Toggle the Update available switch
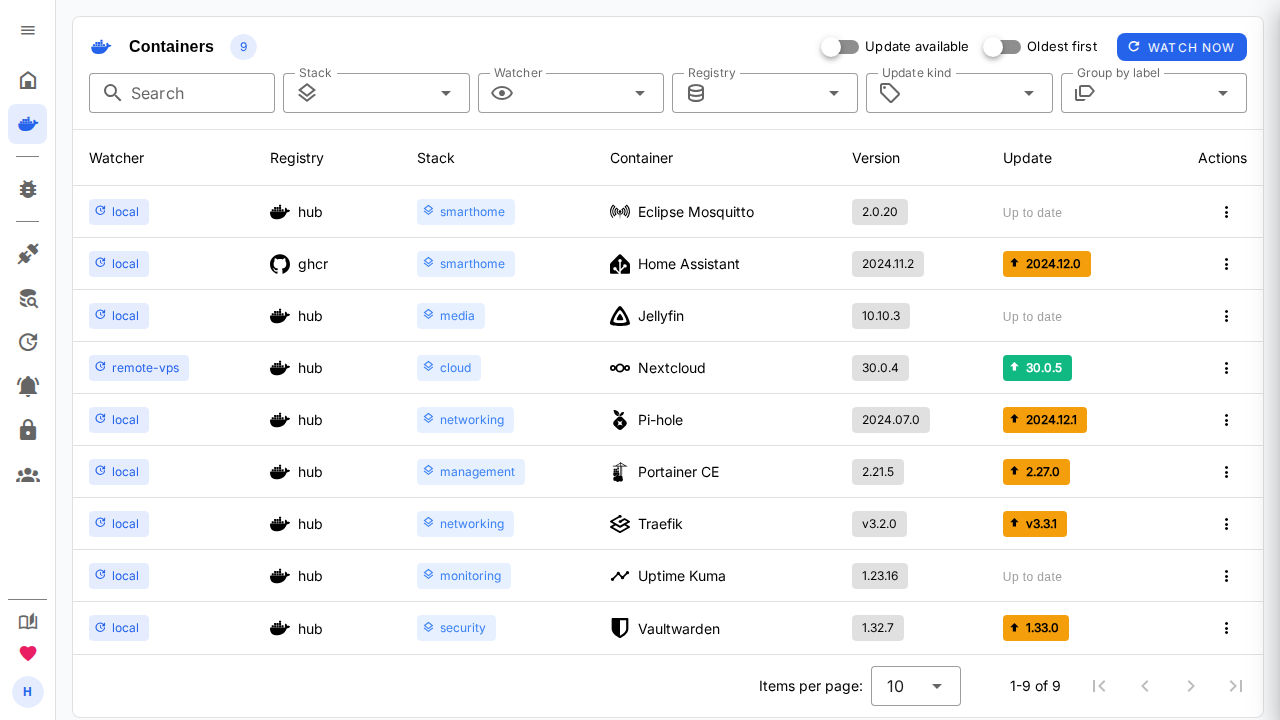The height and width of the screenshot is (720, 1280). coord(840,47)
